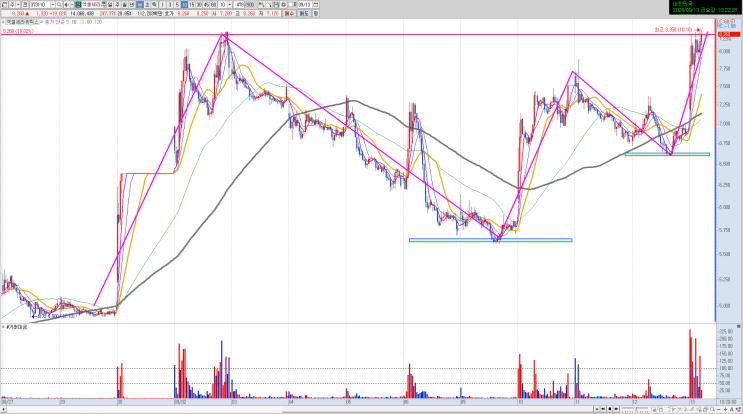Image resolution: width=743 pixels, height=414 pixels.
Task: Select the weekly (주) chart period button
Action: tap(117, 4)
